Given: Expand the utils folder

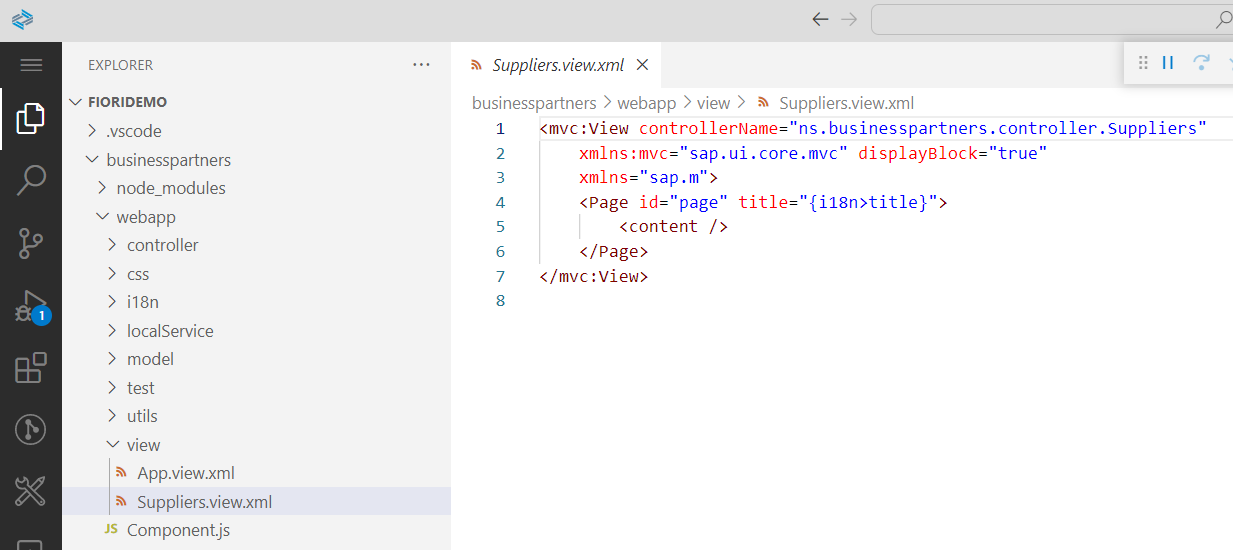Looking at the screenshot, I should (113, 416).
